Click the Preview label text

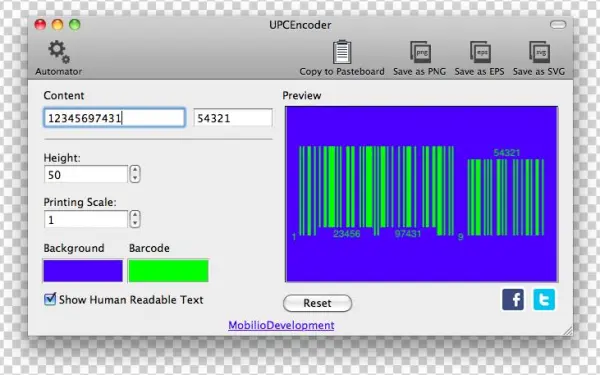pyautogui.click(x=302, y=95)
